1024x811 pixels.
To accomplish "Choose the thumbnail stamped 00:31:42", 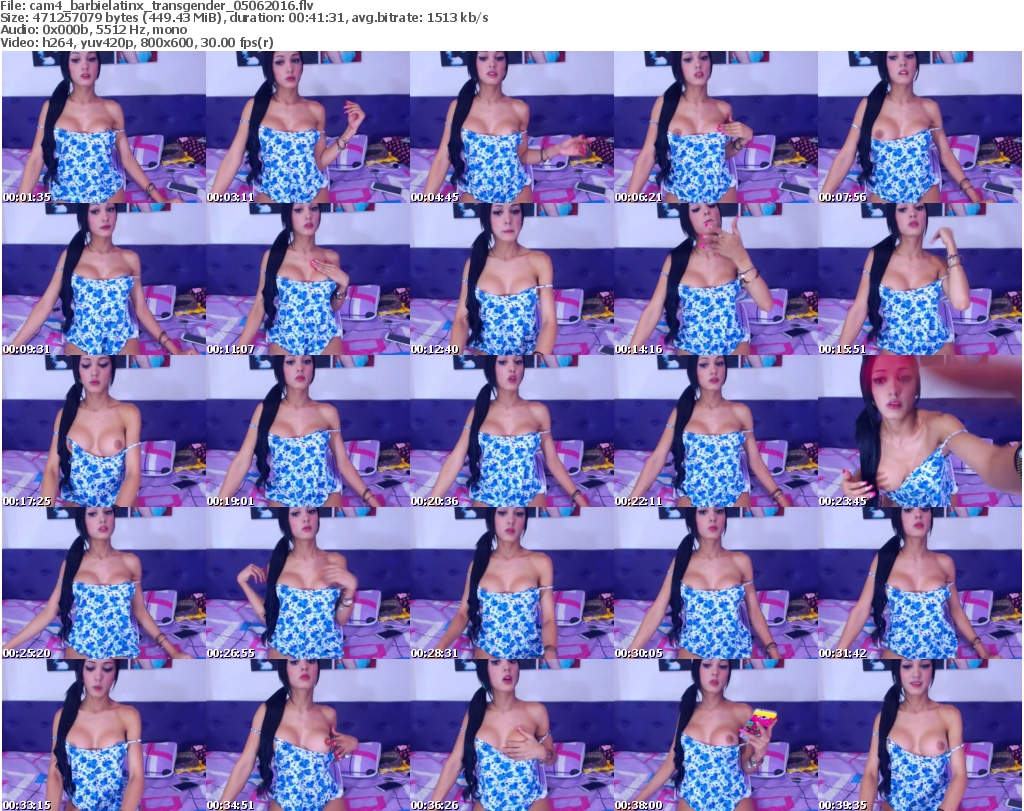I will pos(920,583).
